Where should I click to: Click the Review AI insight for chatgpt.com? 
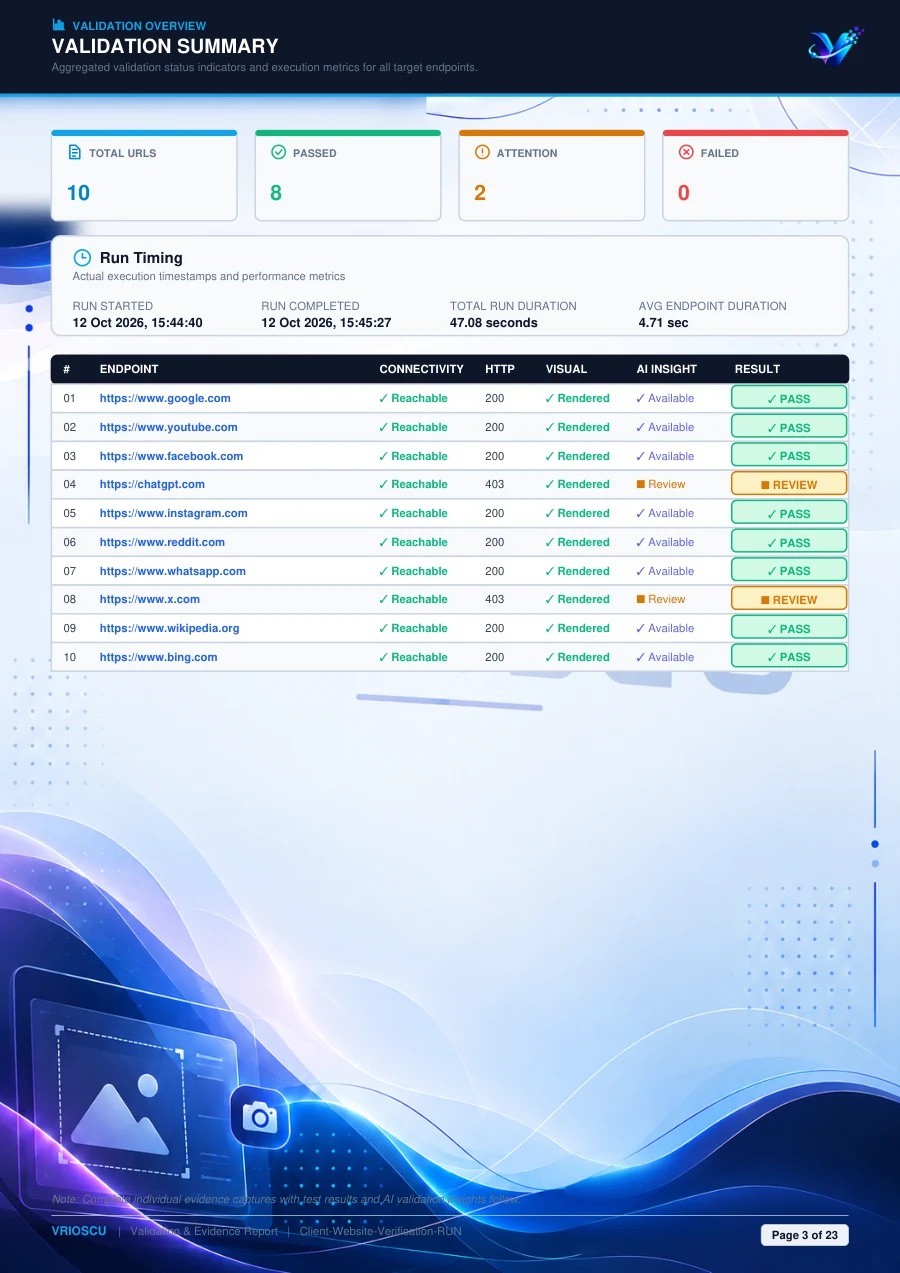coord(661,484)
